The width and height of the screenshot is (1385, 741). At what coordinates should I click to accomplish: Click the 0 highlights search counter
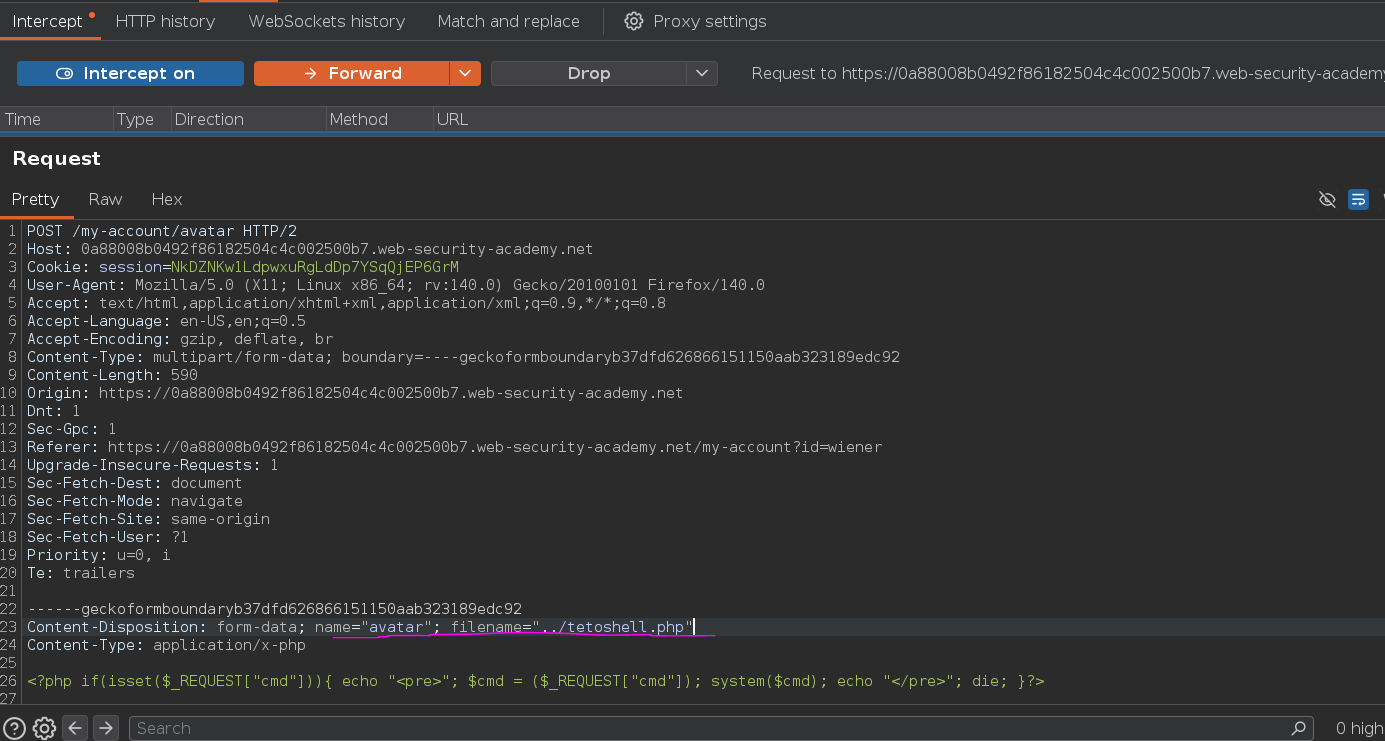click(x=1359, y=728)
